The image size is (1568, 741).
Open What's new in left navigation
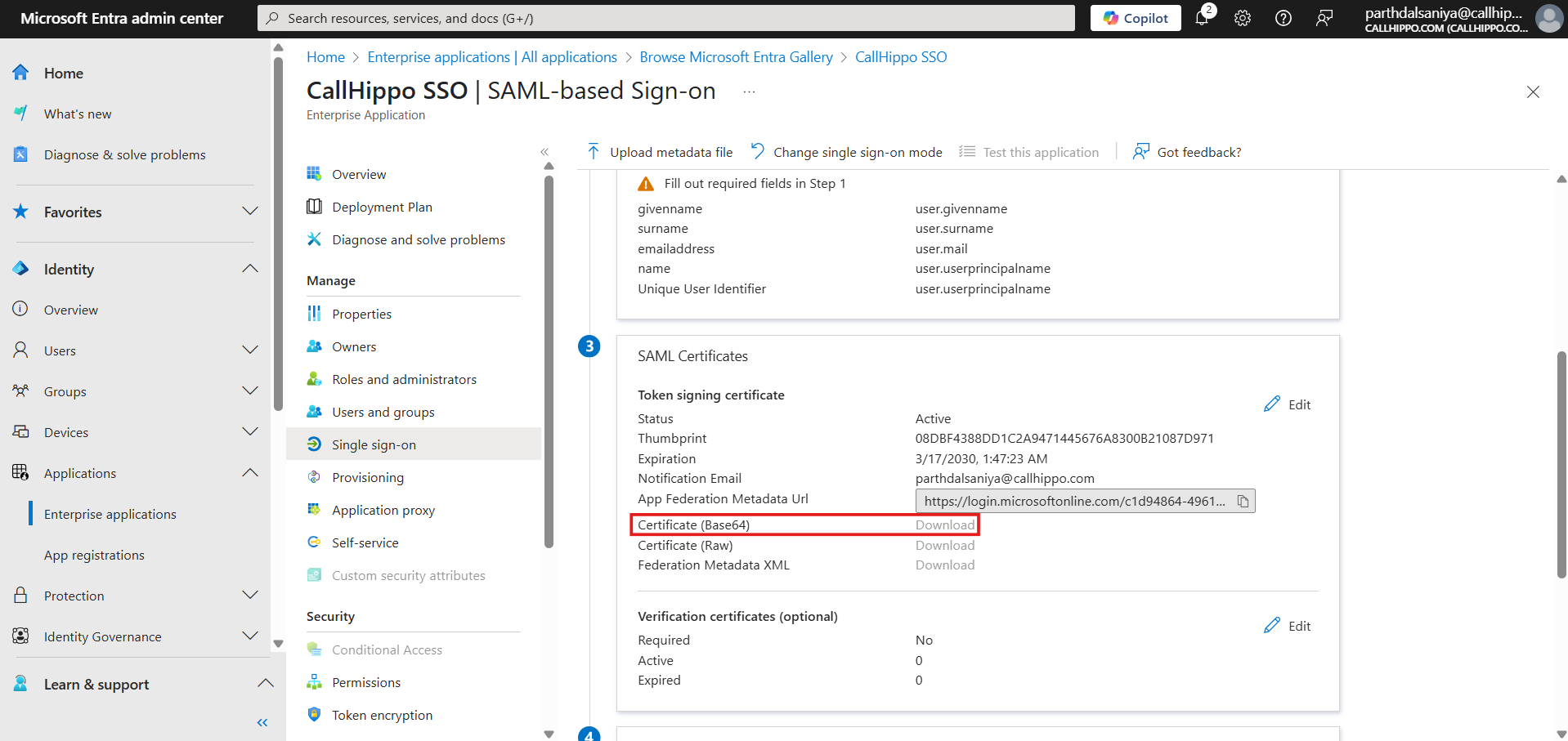pyautogui.click(x=77, y=114)
